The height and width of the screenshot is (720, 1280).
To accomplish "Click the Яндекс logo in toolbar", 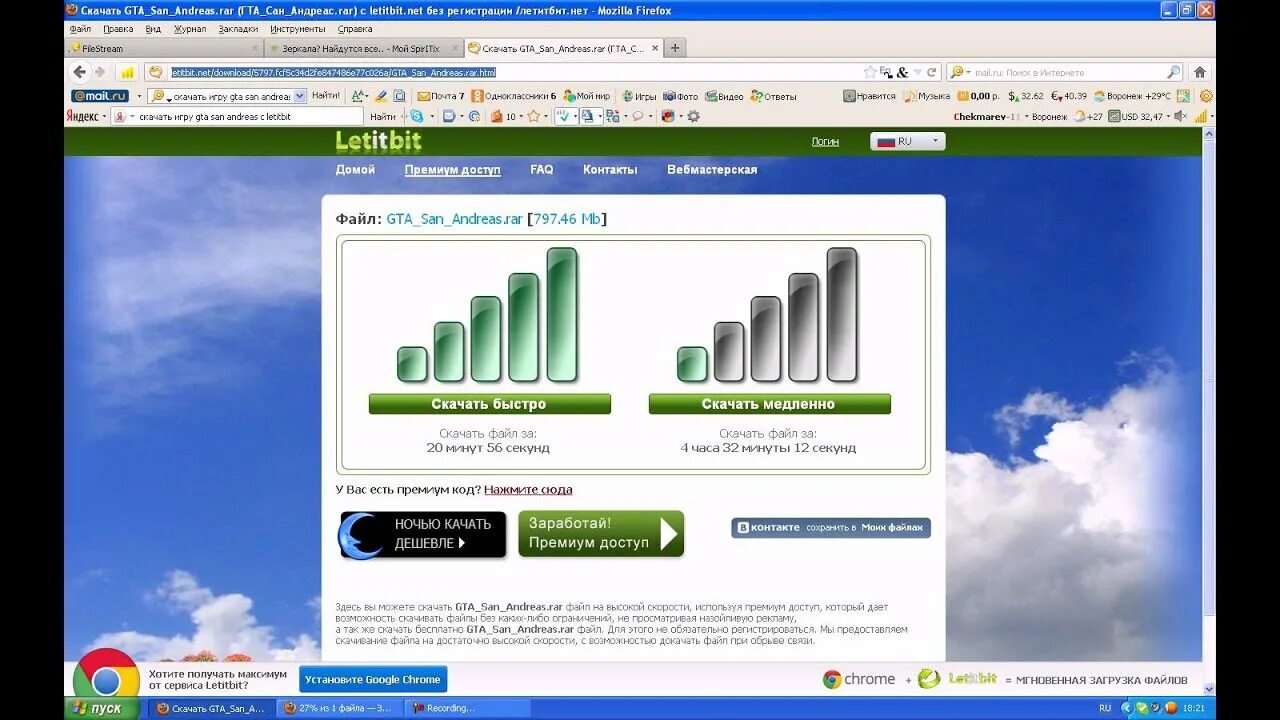I will click(x=82, y=116).
